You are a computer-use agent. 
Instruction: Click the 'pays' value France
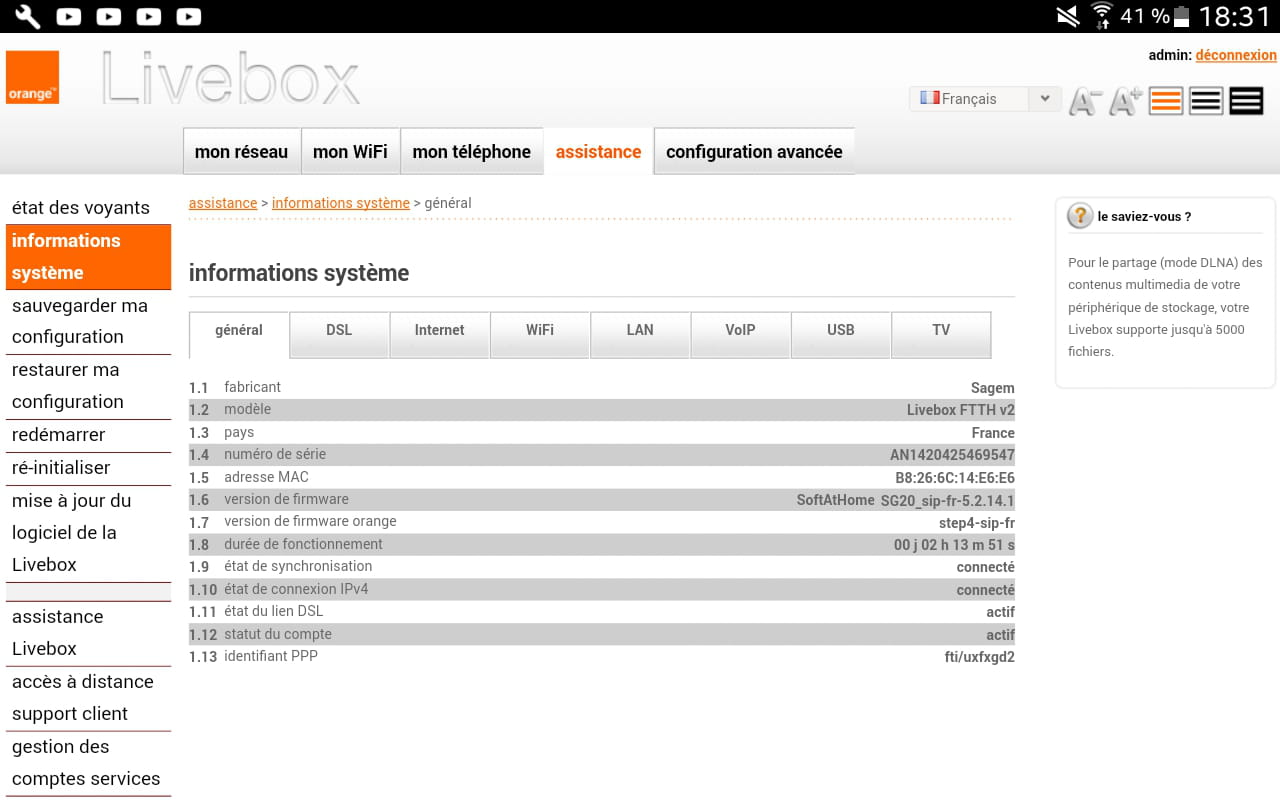click(x=993, y=433)
